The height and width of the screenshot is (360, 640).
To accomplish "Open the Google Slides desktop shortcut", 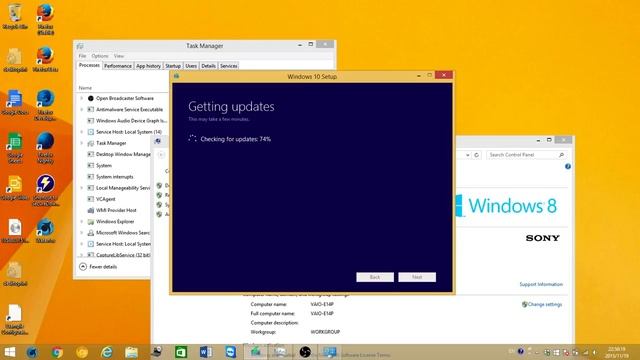I will (15, 188).
